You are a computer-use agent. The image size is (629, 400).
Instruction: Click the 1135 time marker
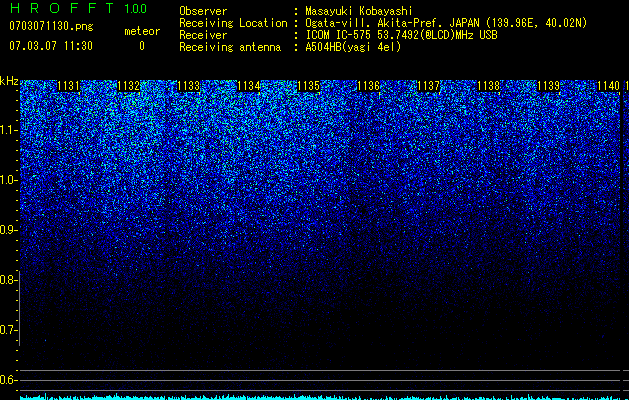pos(308,86)
